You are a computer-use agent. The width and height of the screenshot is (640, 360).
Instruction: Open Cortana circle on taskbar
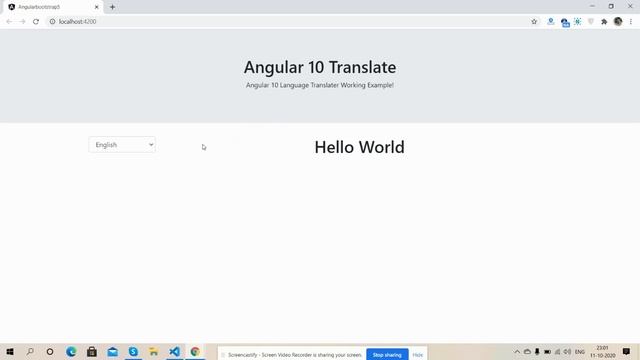point(50,351)
